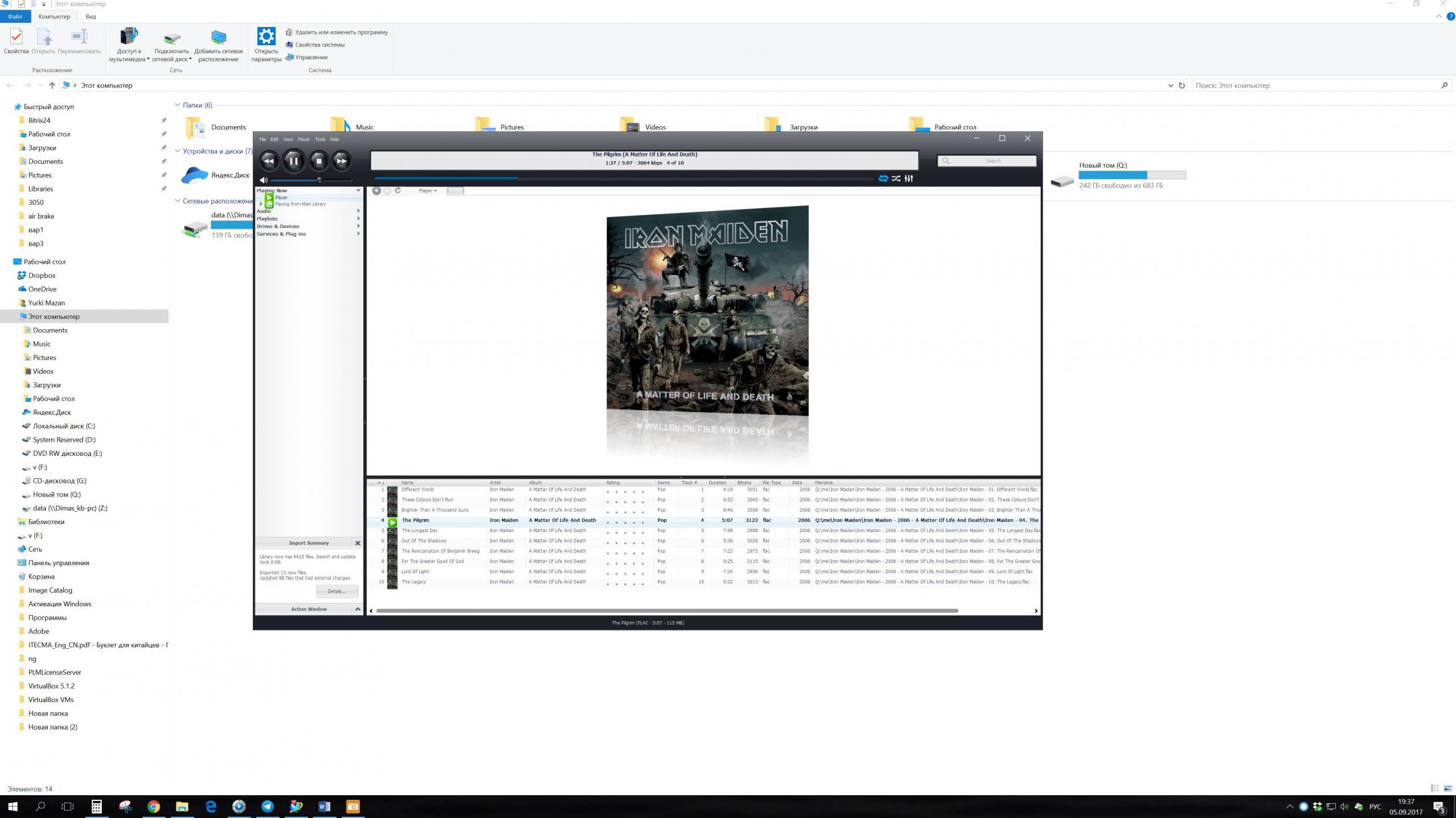Stop playback with the square button
The width and height of the screenshot is (1456, 818).
319,160
